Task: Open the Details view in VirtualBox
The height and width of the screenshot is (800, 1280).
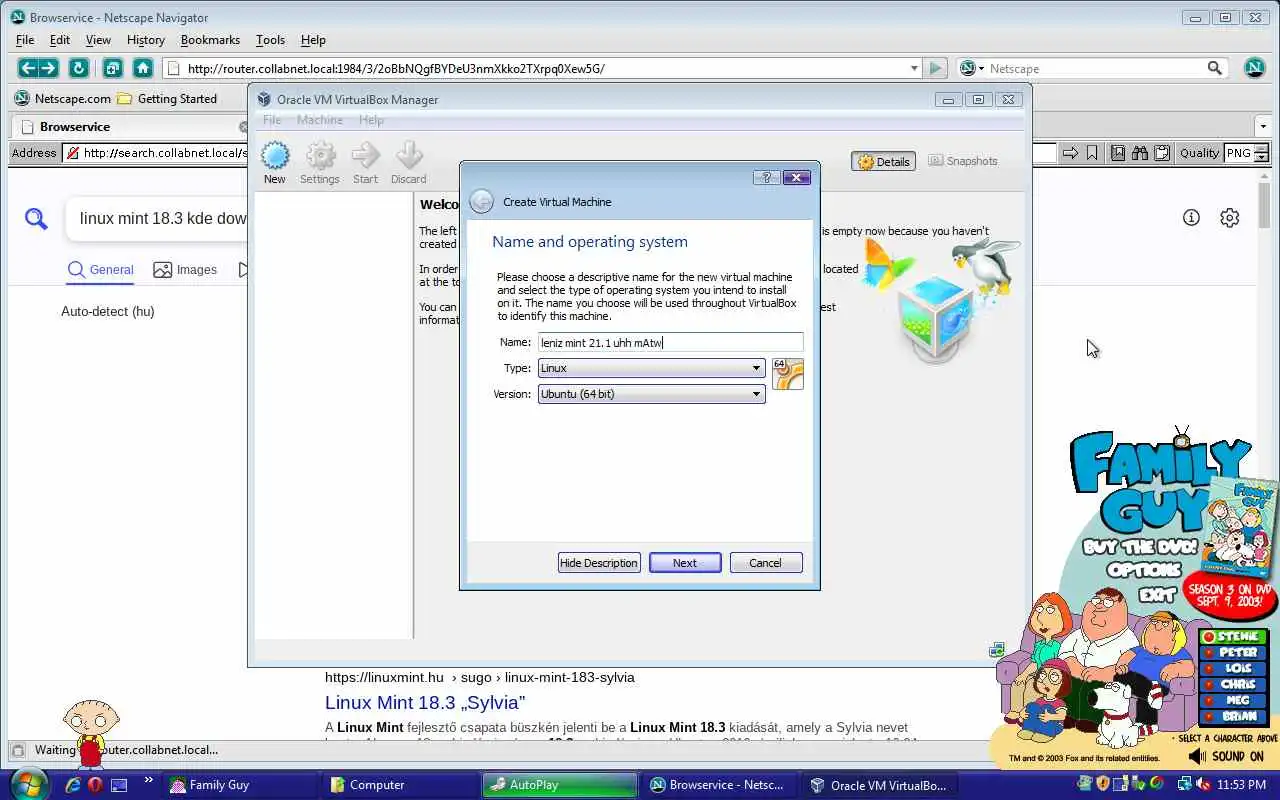Action: 883,161
